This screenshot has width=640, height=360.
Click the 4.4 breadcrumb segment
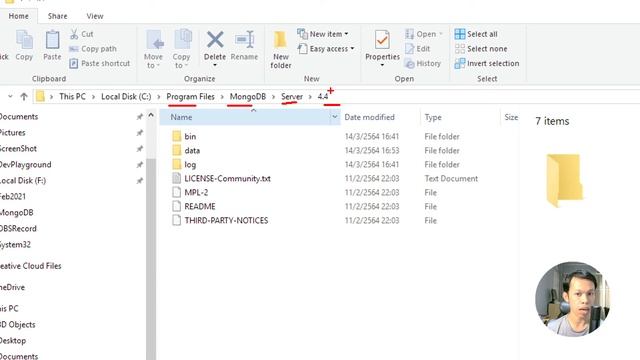click(323, 97)
